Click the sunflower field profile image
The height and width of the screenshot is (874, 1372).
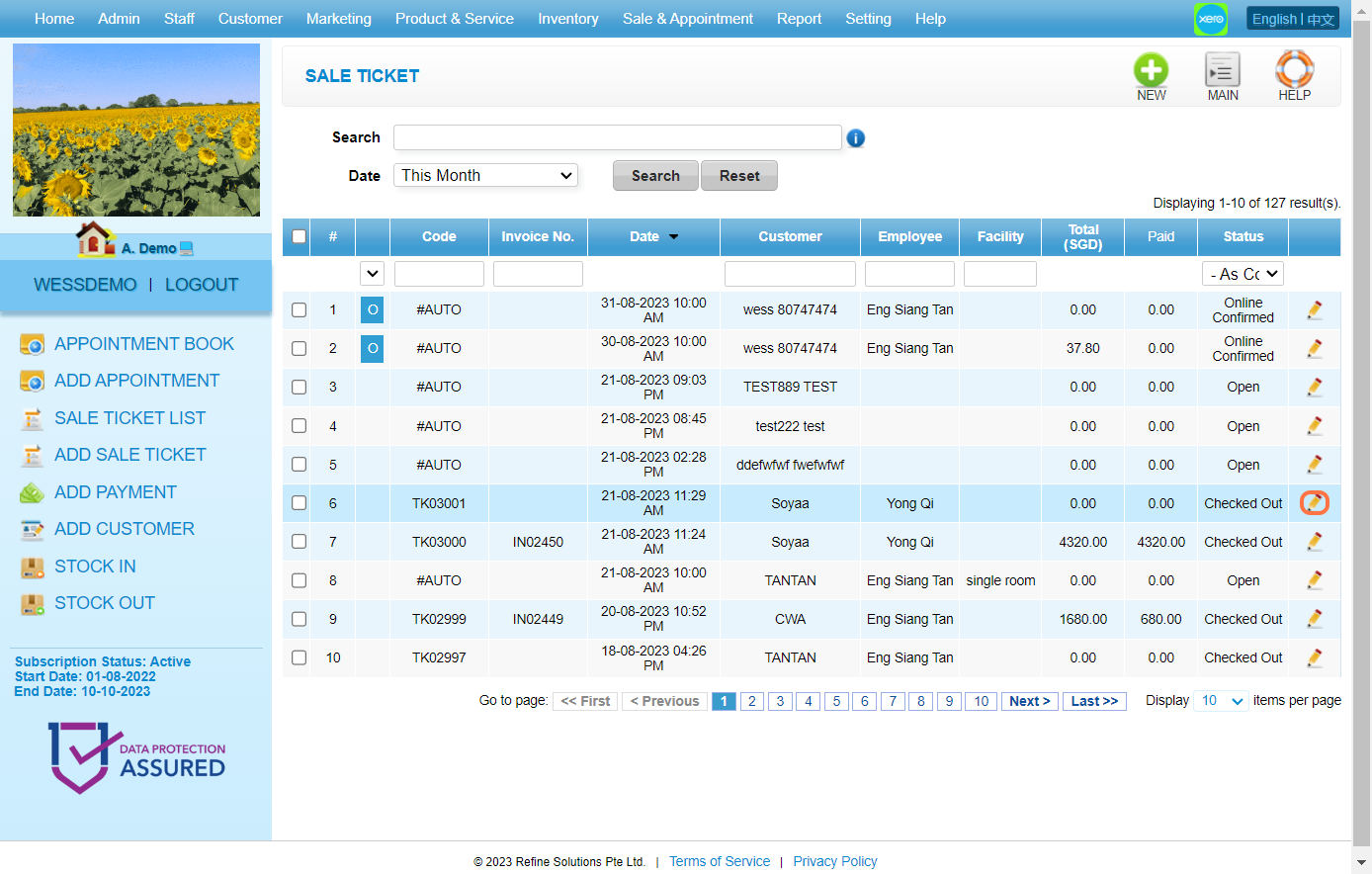point(136,130)
